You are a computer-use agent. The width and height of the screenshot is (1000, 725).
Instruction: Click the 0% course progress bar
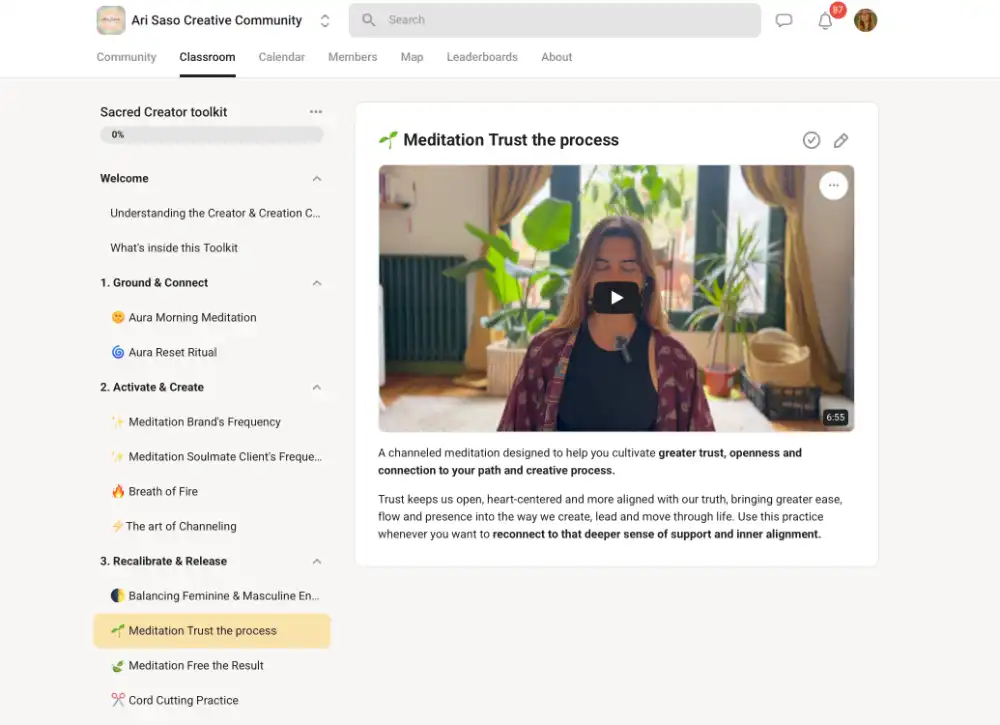coord(212,135)
